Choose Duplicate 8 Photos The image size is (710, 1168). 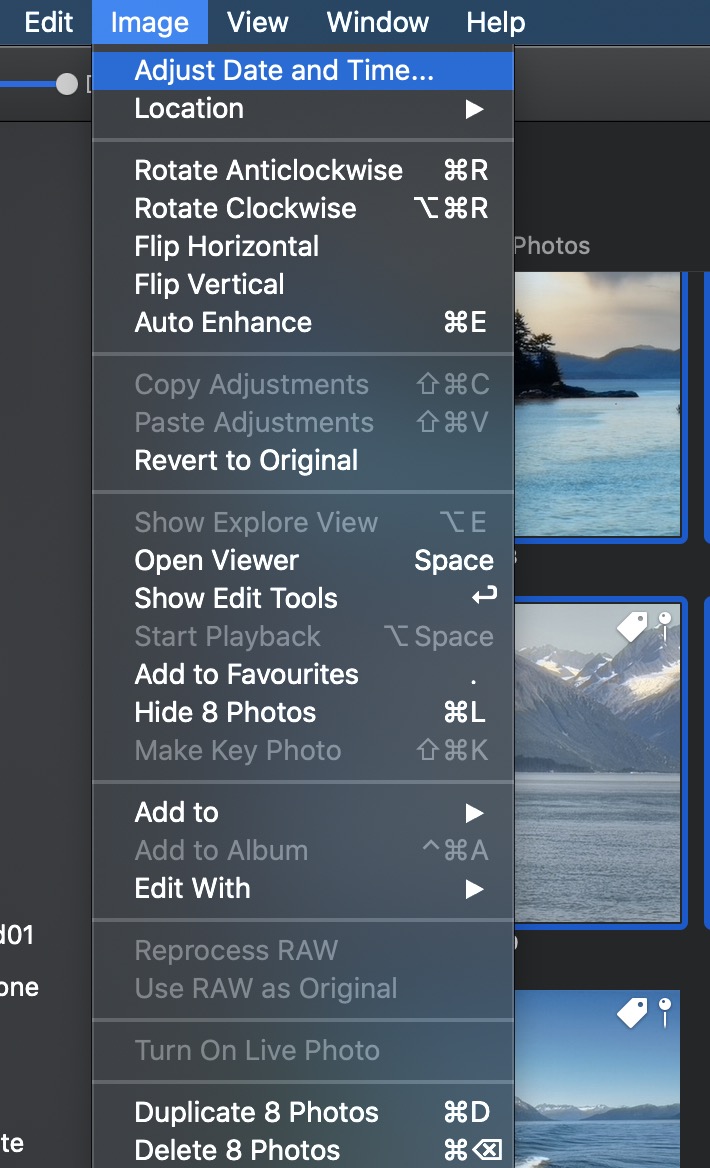pos(256,1112)
